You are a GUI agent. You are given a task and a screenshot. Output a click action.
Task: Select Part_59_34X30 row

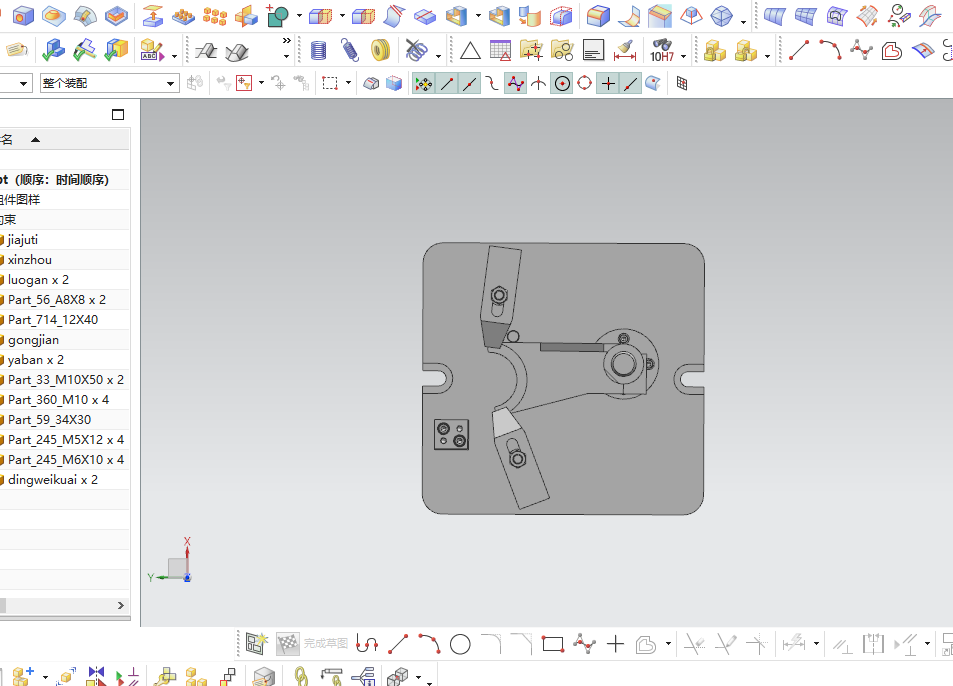tap(49, 420)
